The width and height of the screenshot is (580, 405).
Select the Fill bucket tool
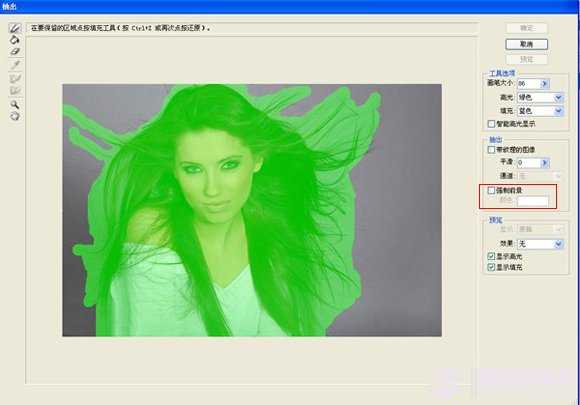15,40
